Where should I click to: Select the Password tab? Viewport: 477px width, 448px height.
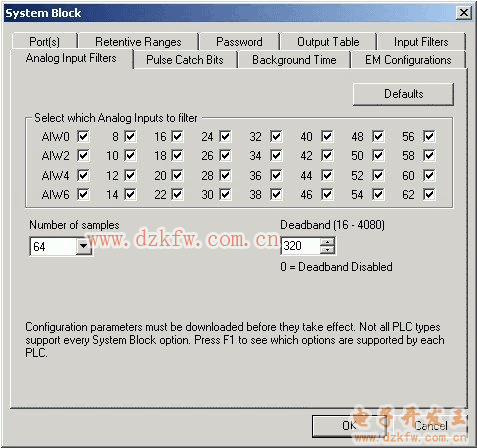[x=239, y=41]
